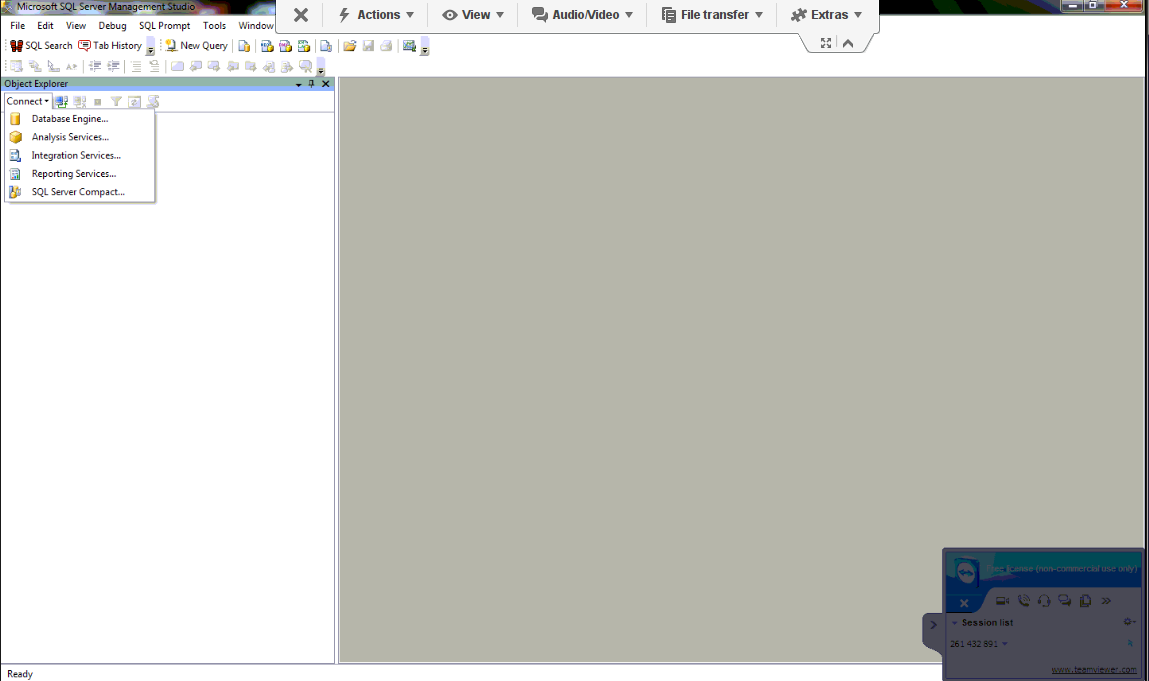The width and height of the screenshot is (1149, 681).
Task: Open the View menu in SSMS
Action: point(75,26)
